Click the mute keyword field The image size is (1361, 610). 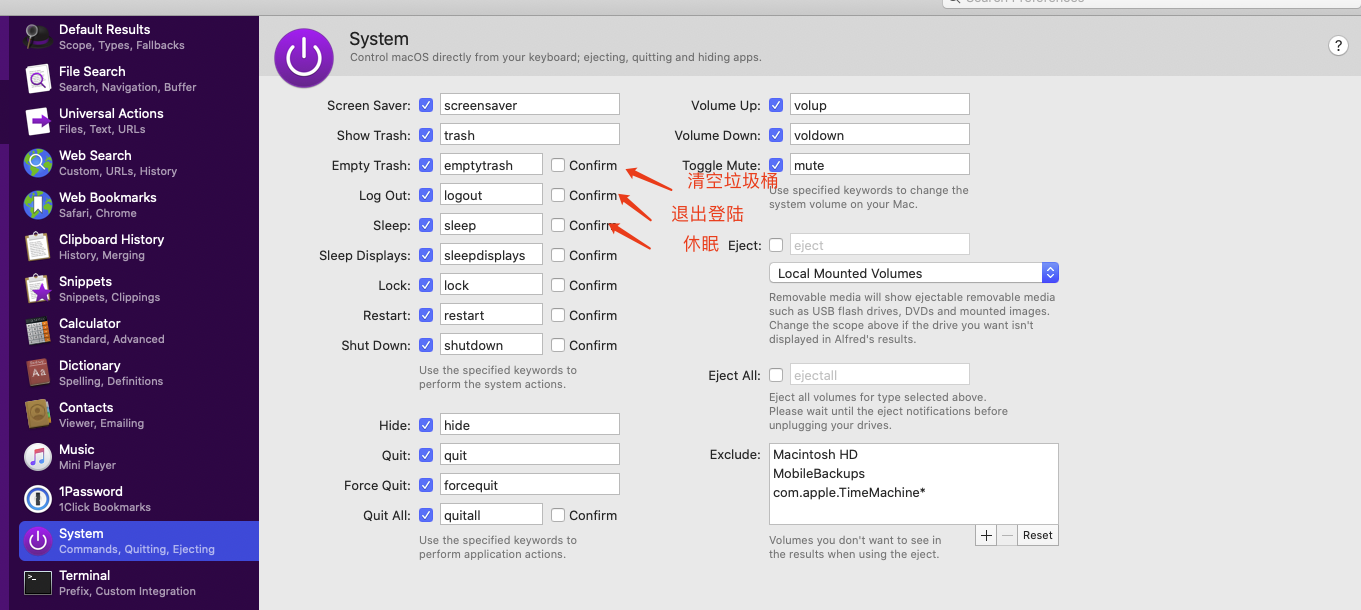(x=880, y=165)
